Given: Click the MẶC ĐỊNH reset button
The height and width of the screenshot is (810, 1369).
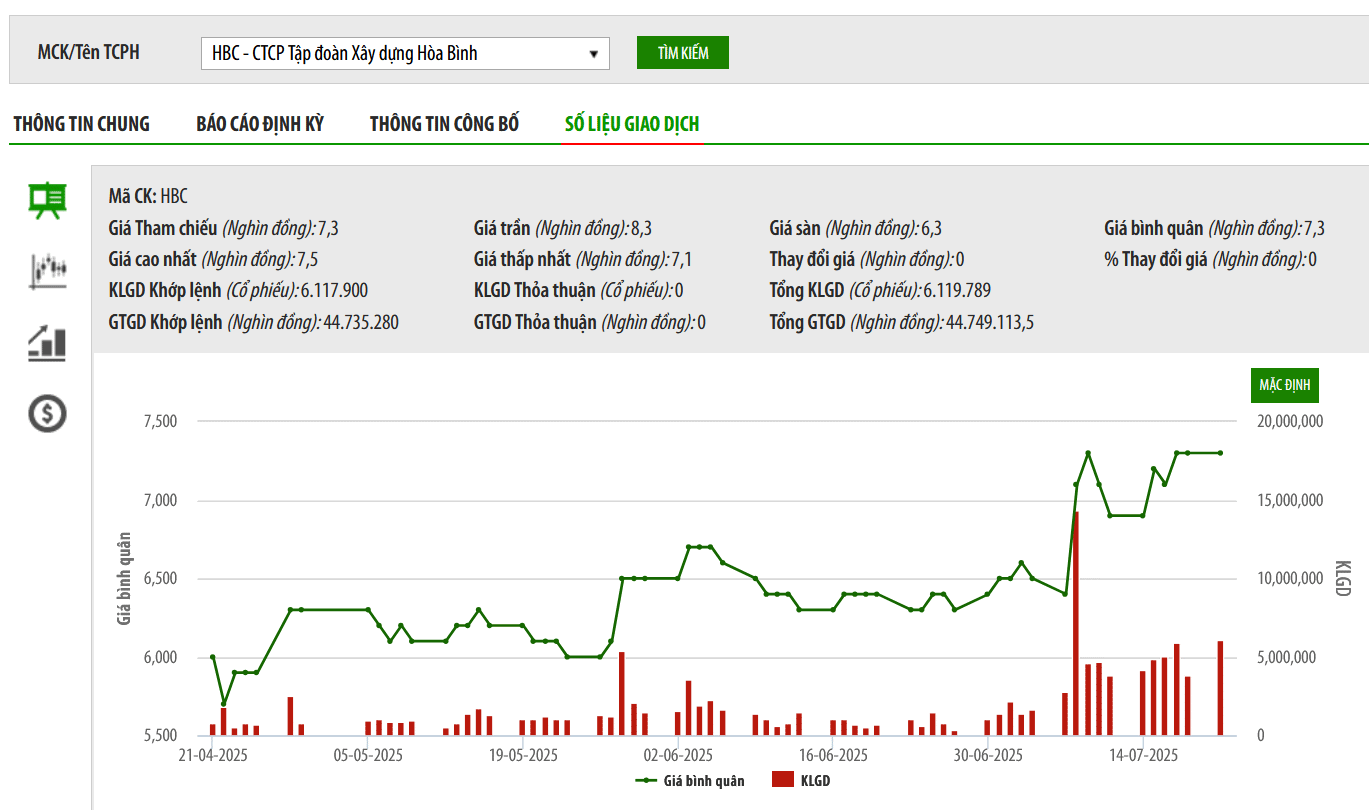Looking at the screenshot, I should (x=1285, y=385).
